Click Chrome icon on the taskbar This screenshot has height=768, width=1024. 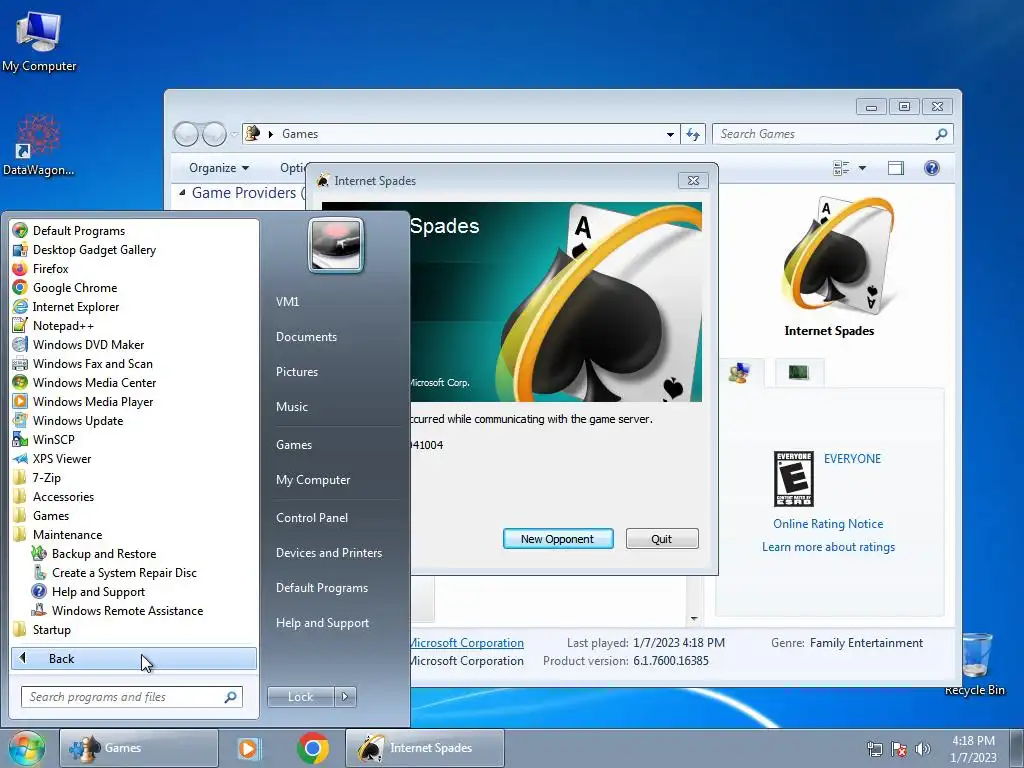313,748
